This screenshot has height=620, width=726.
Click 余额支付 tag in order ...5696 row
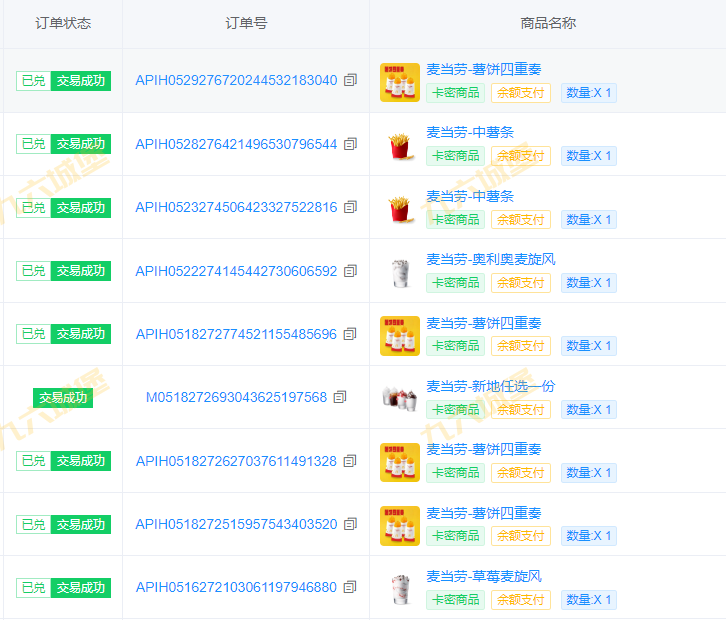click(x=521, y=346)
